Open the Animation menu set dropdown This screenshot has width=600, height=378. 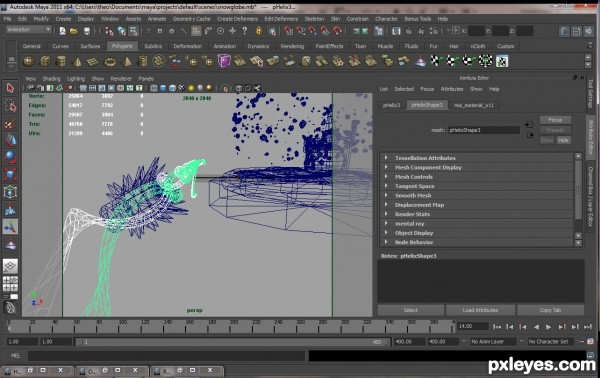coord(28,29)
